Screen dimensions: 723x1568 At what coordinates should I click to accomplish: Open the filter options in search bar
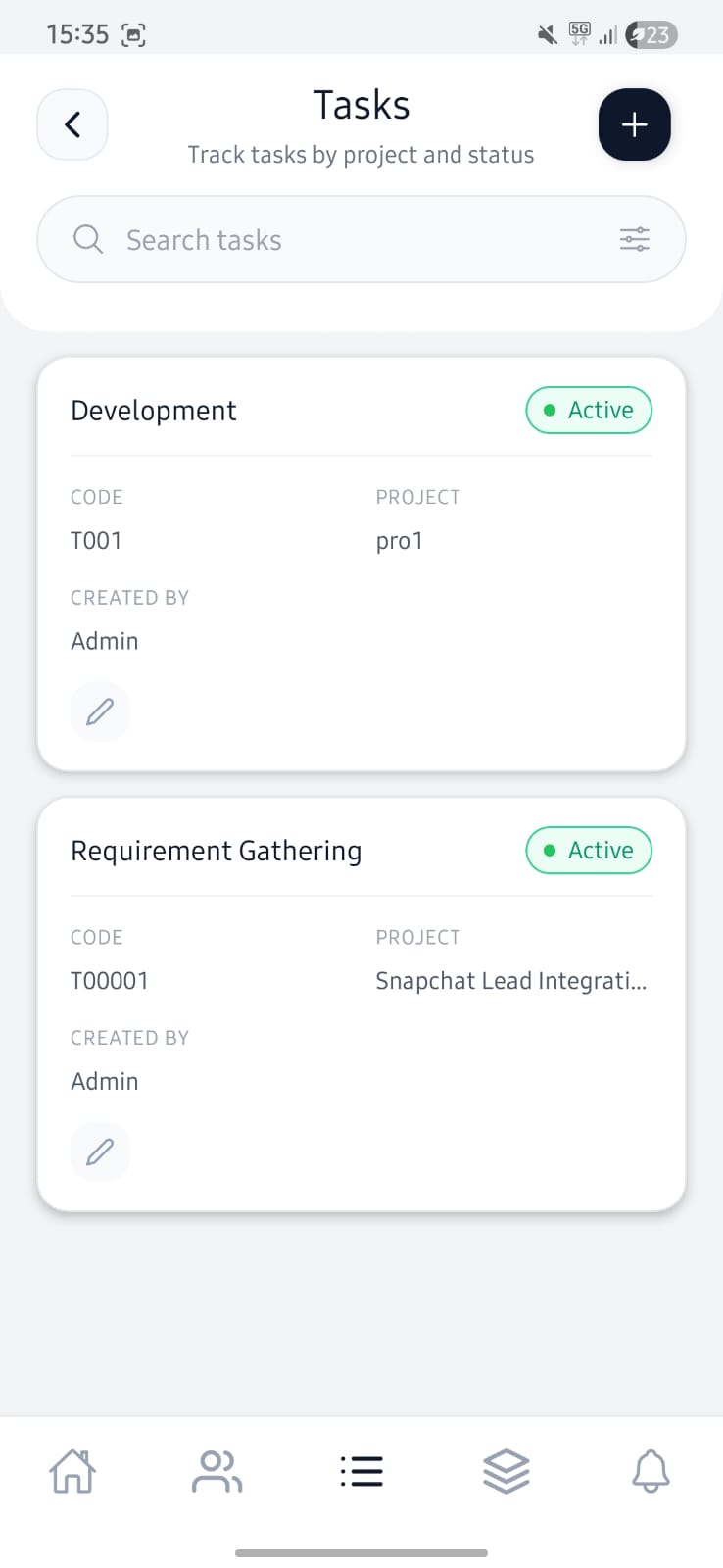coord(634,239)
